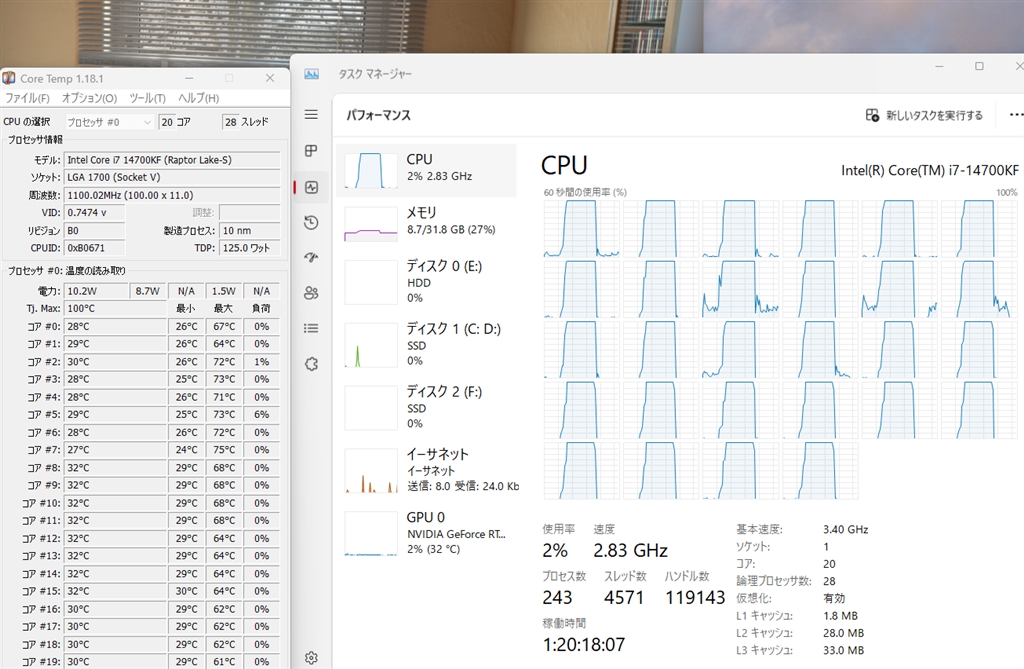The width and height of the screenshot is (1024, 669).
Task: Open Task Manager settings gear
Action: [x=312, y=657]
